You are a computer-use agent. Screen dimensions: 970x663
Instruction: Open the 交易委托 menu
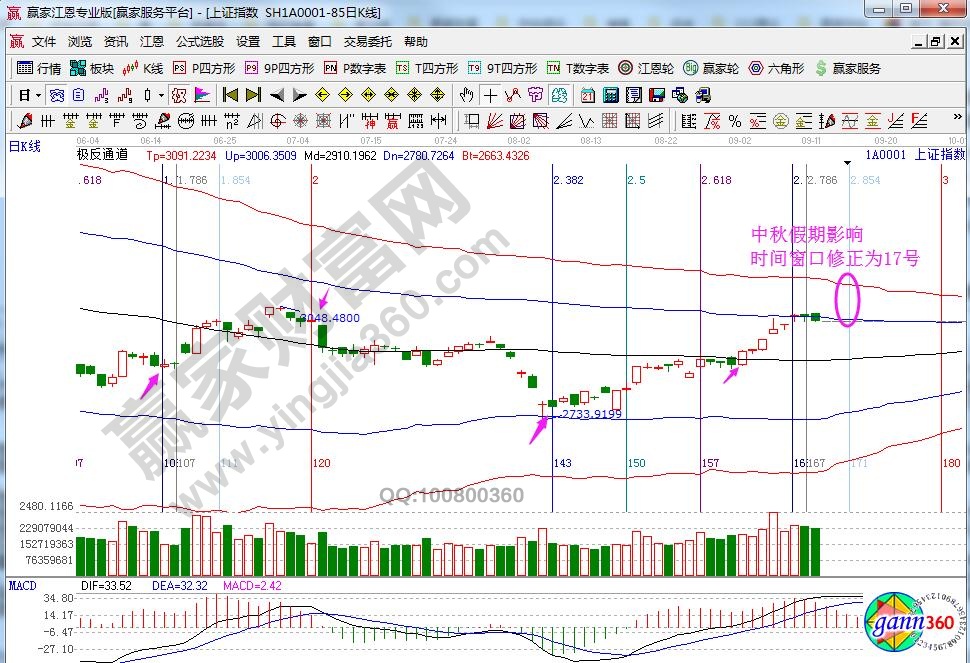367,42
